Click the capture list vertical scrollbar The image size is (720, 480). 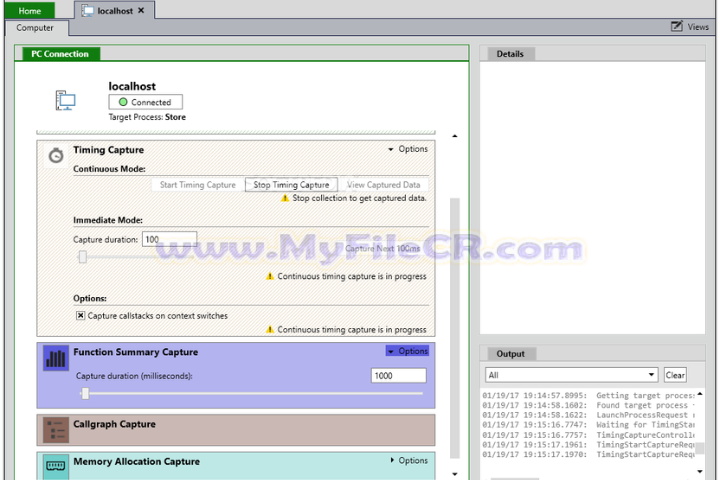pos(455,328)
